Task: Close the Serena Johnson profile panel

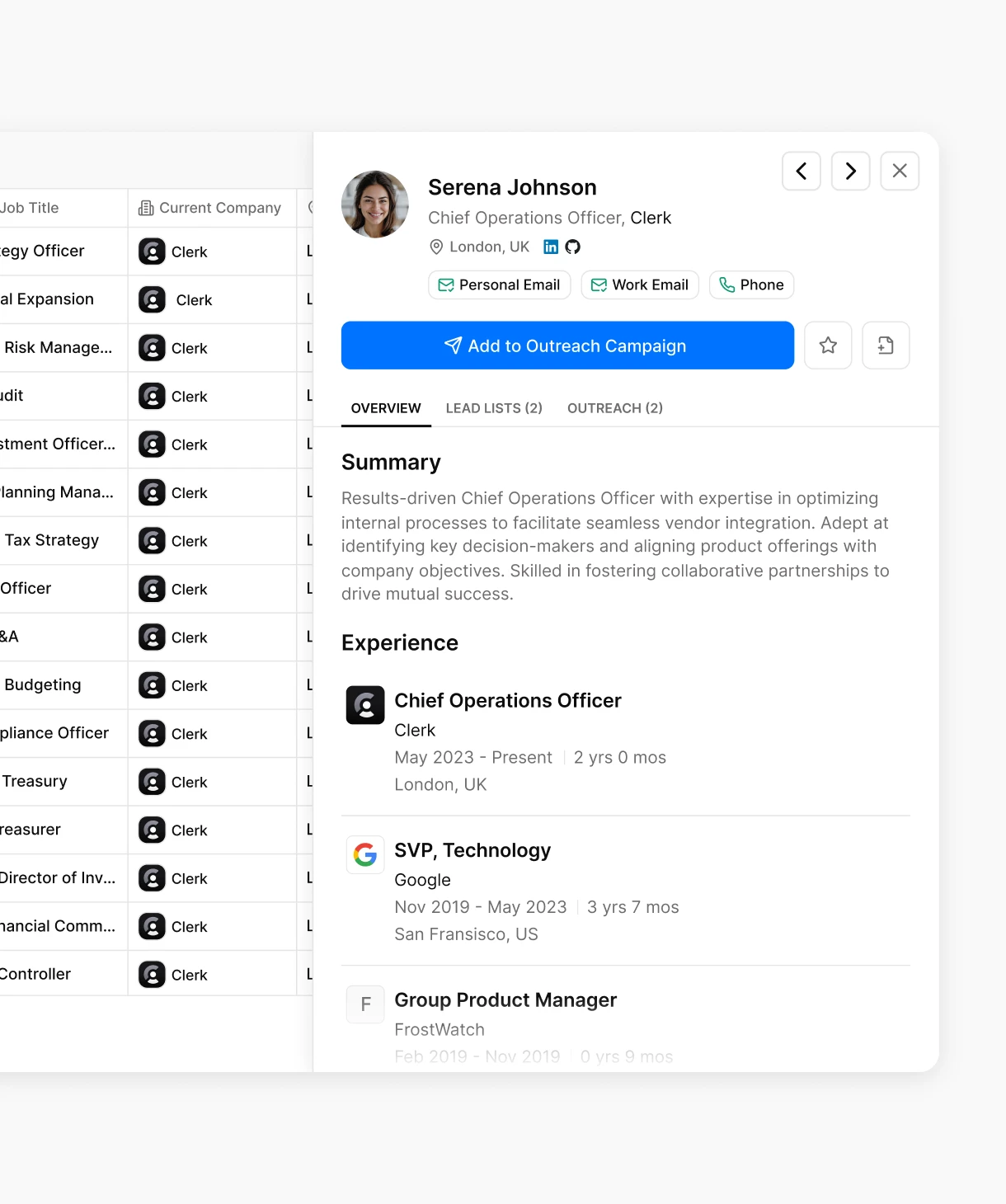Action: 900,171
